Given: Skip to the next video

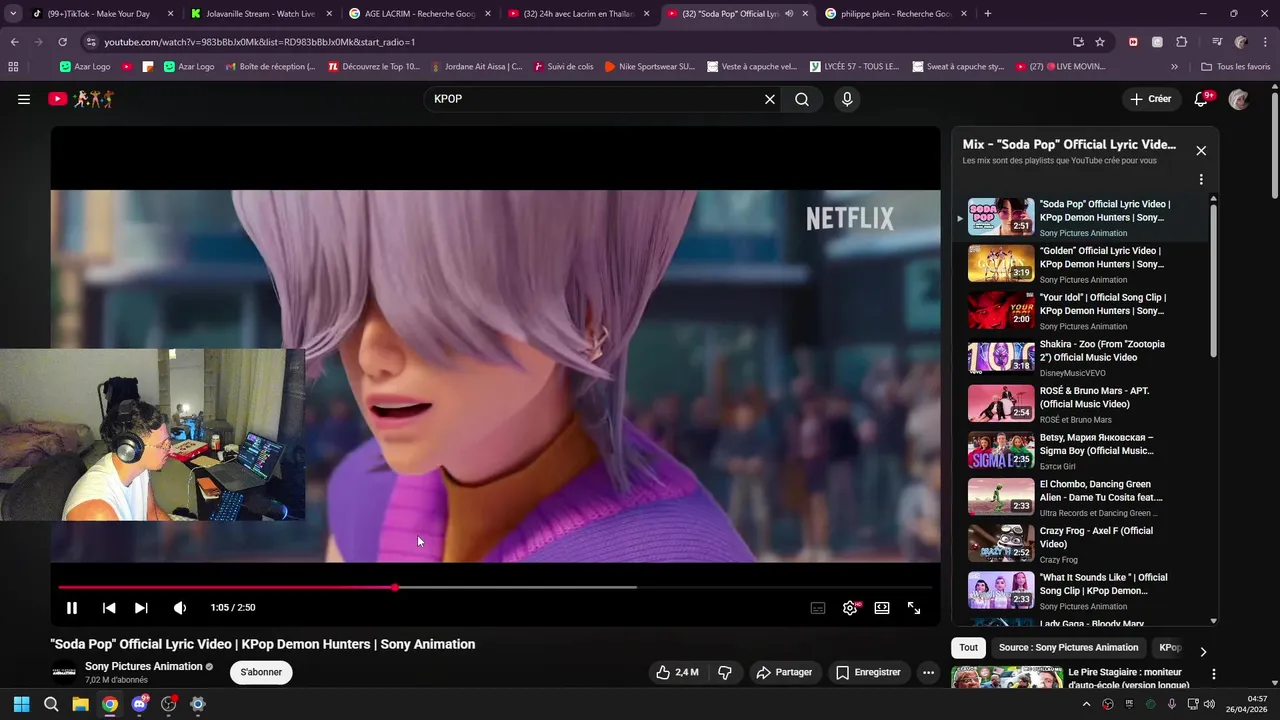Looking at the screenshot, I should tap(141, 608).
